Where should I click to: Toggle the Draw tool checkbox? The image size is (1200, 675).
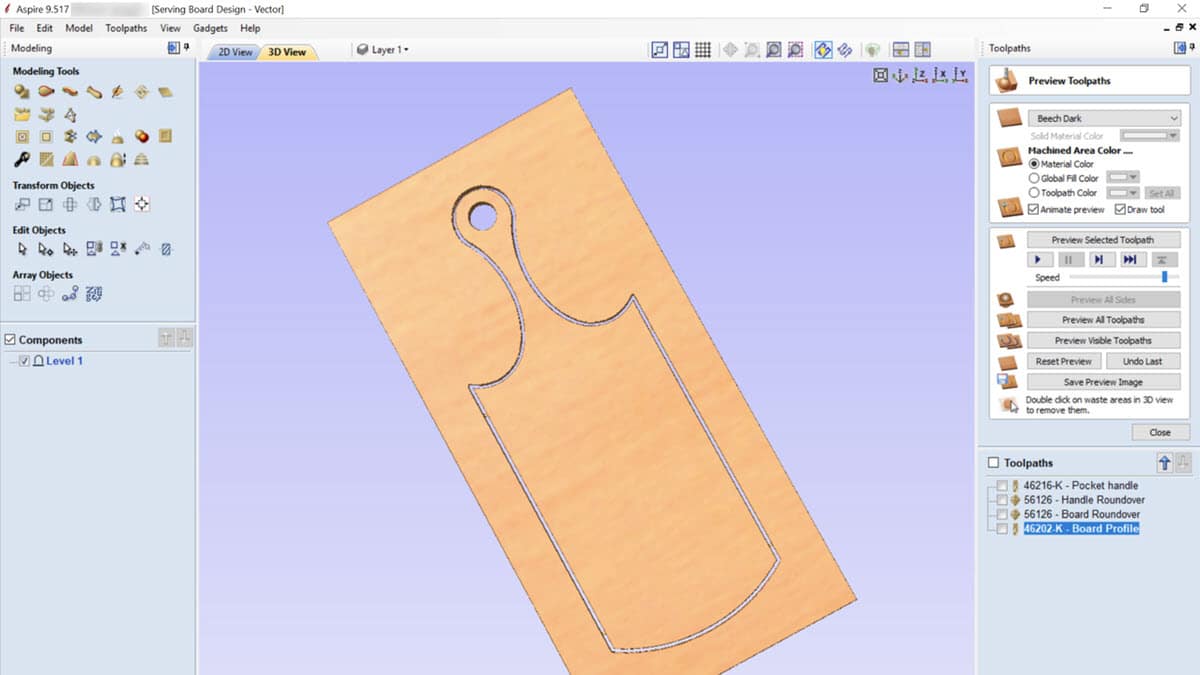pyautogui.click(x=1120, y=209)
